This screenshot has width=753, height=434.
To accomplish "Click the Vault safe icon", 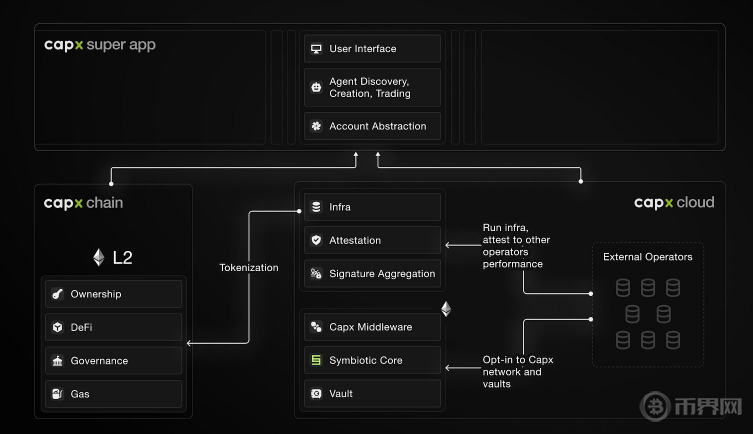I will [316, 394].
